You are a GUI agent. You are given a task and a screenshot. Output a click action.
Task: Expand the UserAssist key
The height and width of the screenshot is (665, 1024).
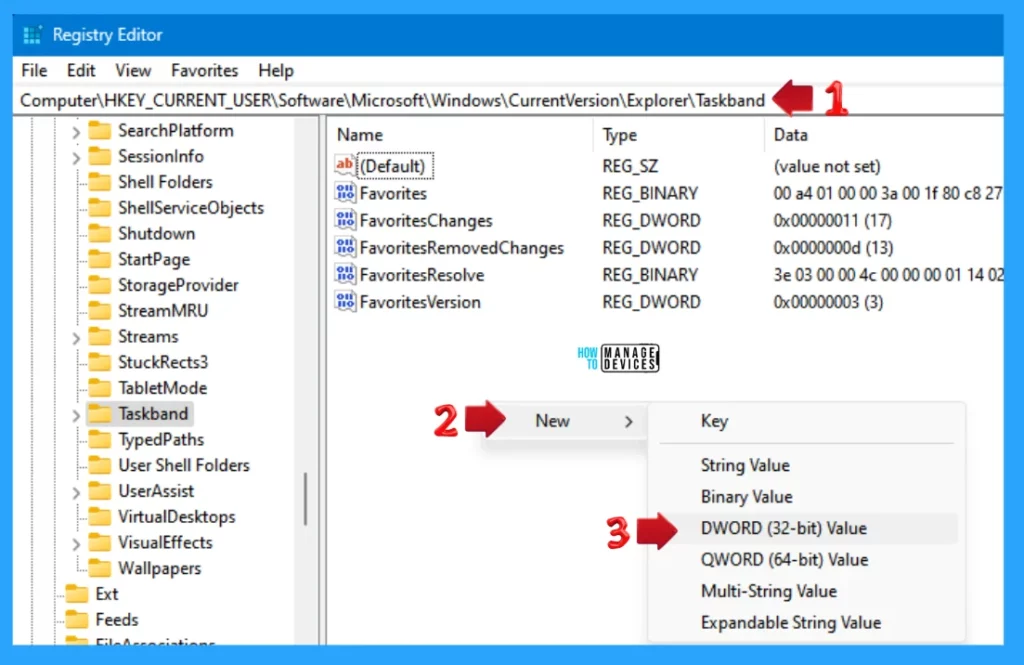[x=76, y=492]
